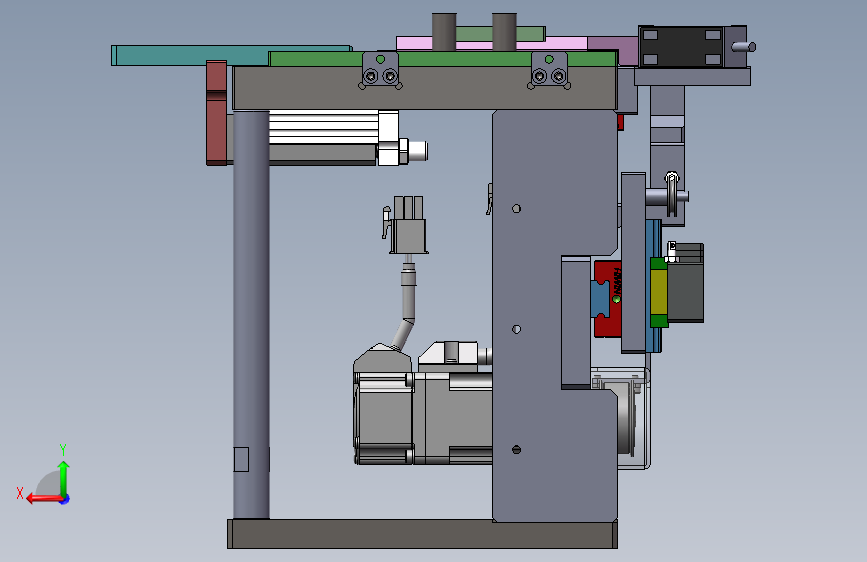Click the red X axis arrow of the triad
Viewport: 867px width, 562px height.
click(x=43, y=499)
